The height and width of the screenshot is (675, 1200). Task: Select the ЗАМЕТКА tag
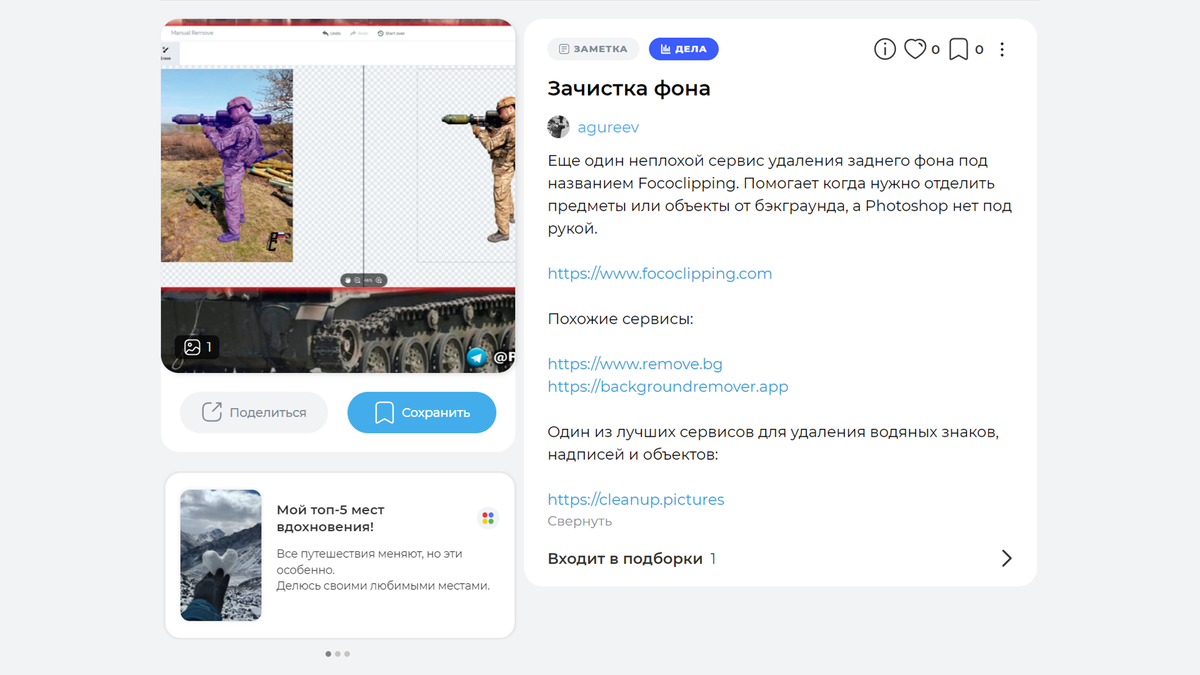click(x=593, y=49)
